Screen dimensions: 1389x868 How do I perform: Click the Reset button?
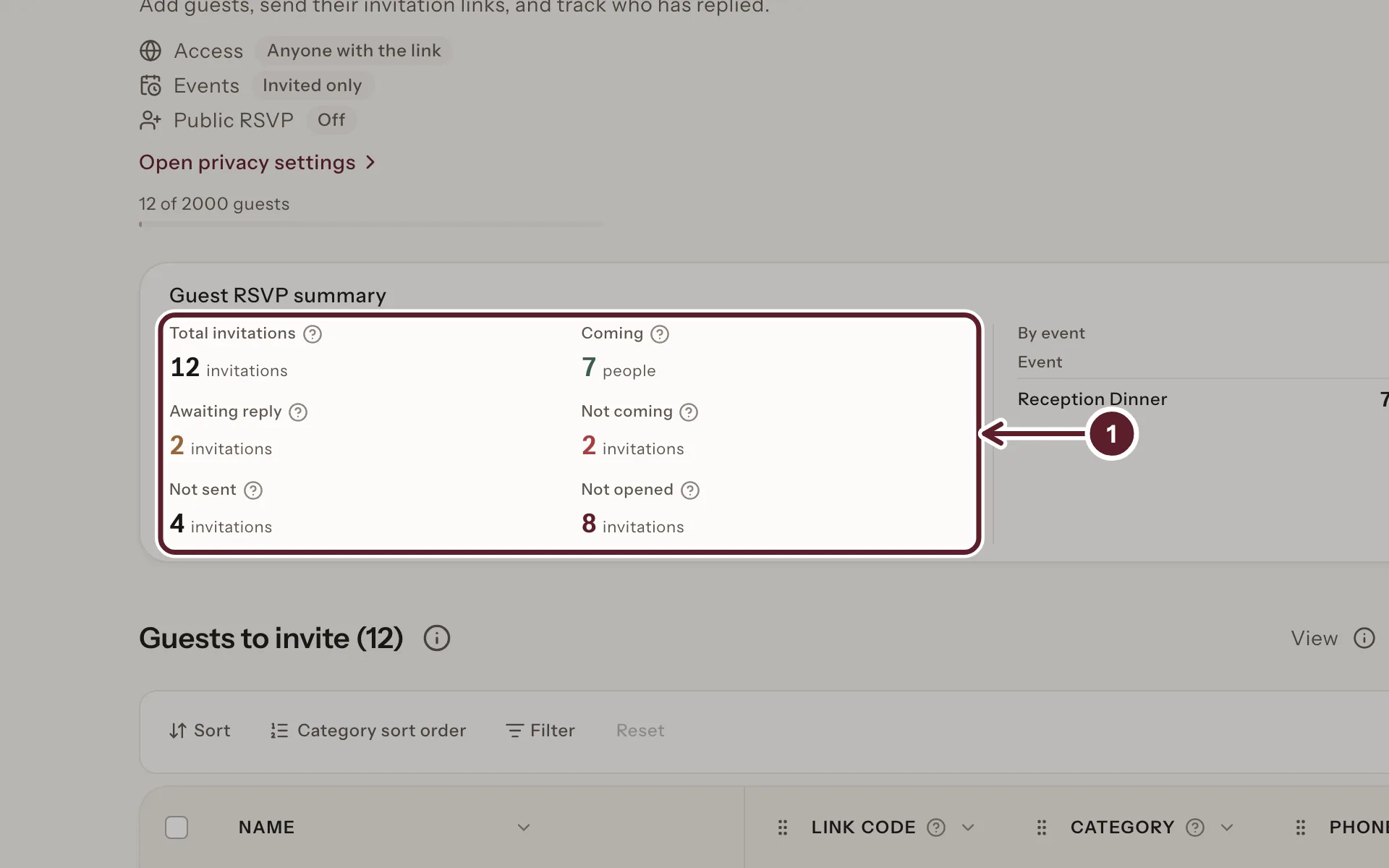(x=640, y=731)
